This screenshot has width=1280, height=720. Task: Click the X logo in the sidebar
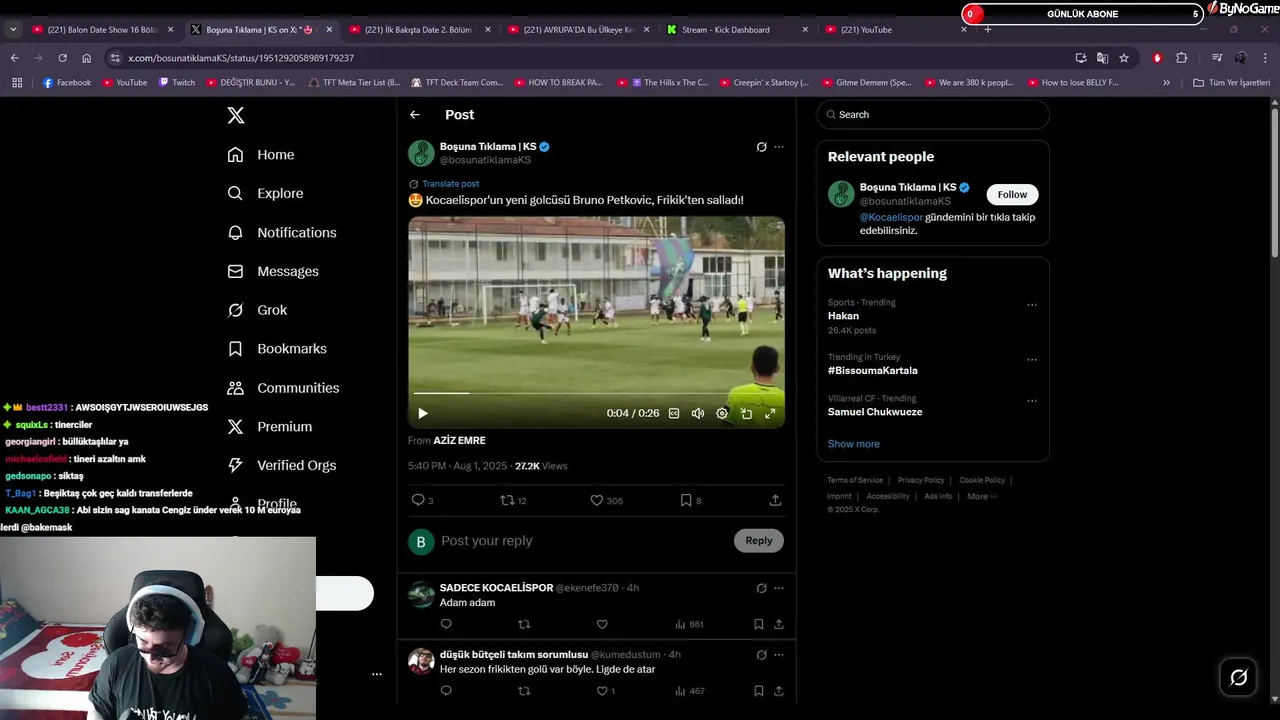[x=236, y=115]
